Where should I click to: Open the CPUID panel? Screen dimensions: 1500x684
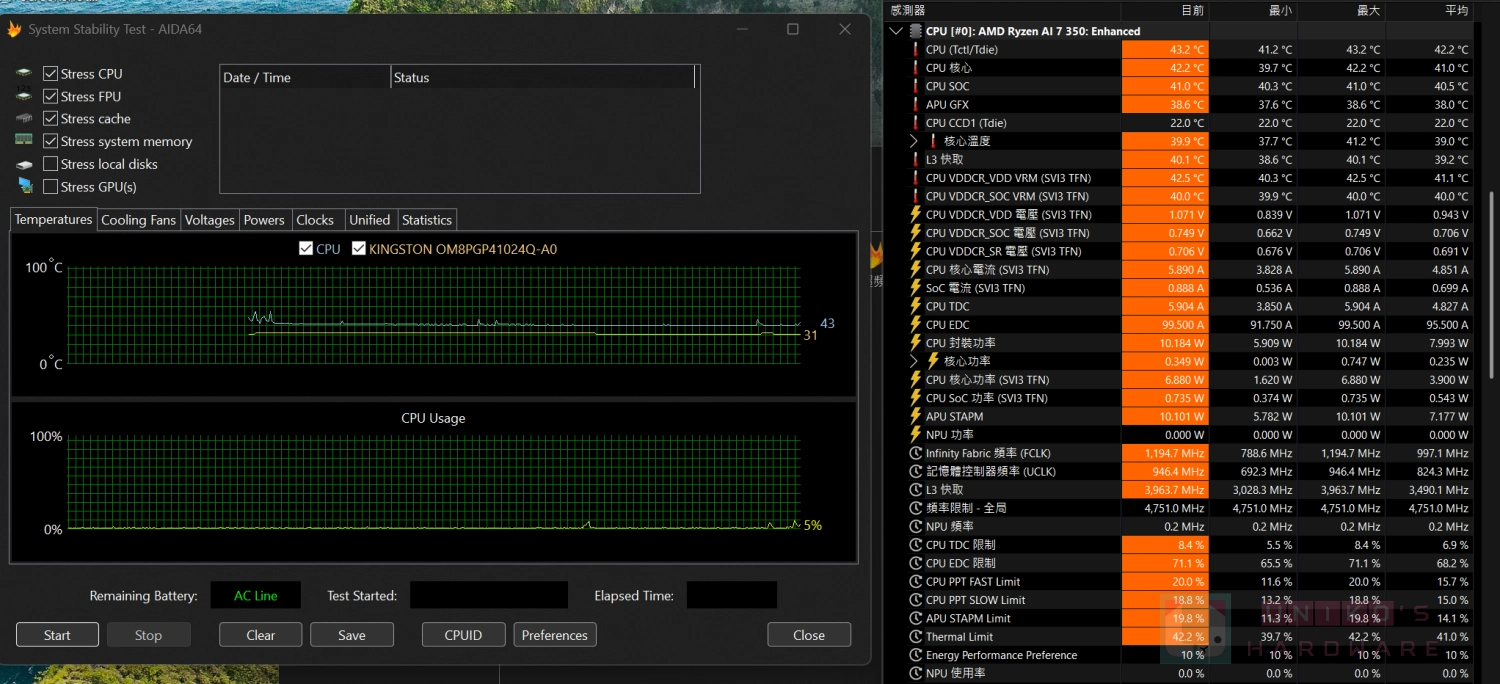click(463, 635)
